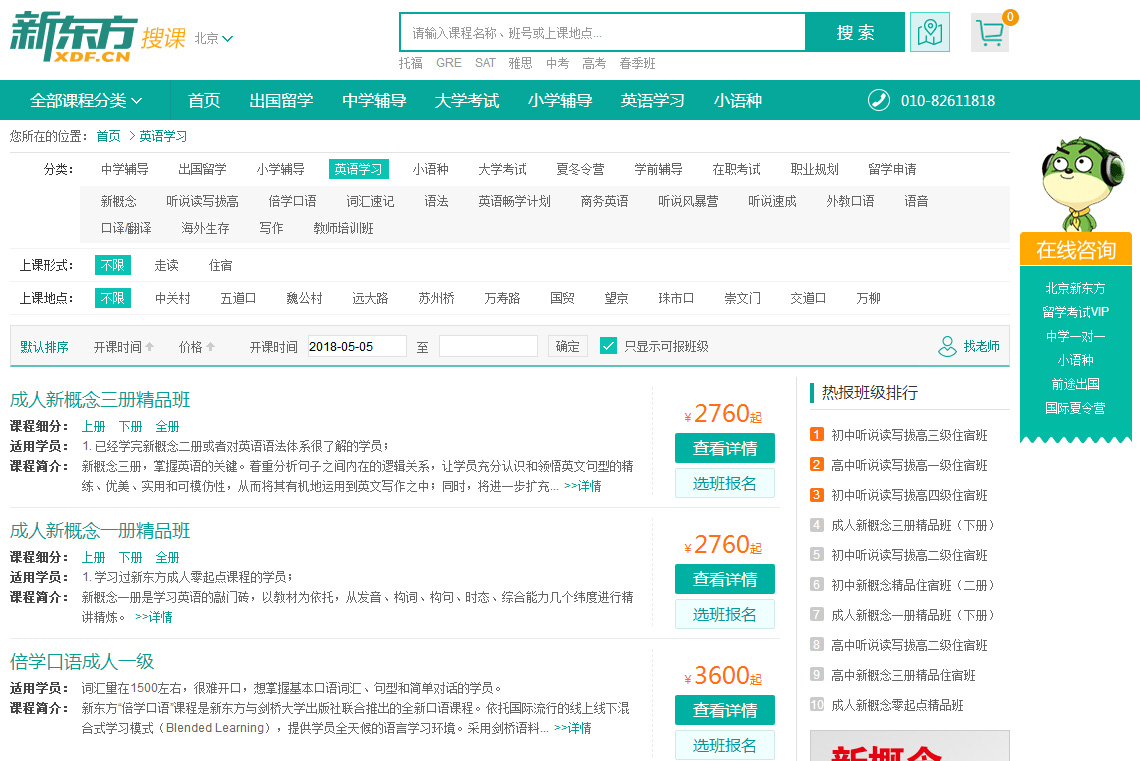The width and height of the screenshot is (1140, 761).
Task: Expand details of 成人新概念三册精品班 summary
Action: (x=582, y=486)
